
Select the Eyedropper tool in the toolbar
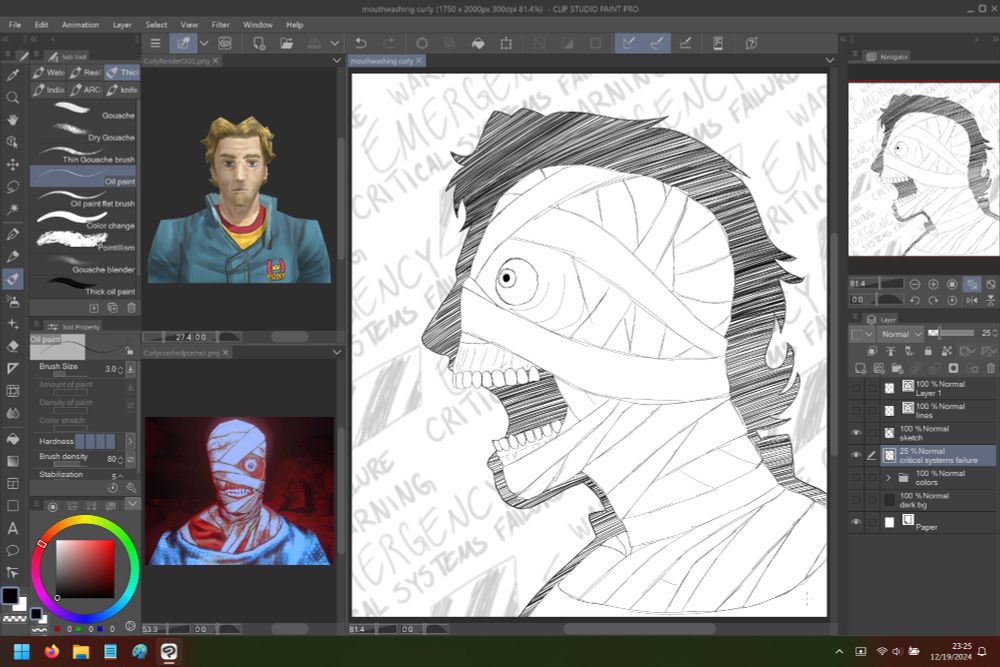13,75
